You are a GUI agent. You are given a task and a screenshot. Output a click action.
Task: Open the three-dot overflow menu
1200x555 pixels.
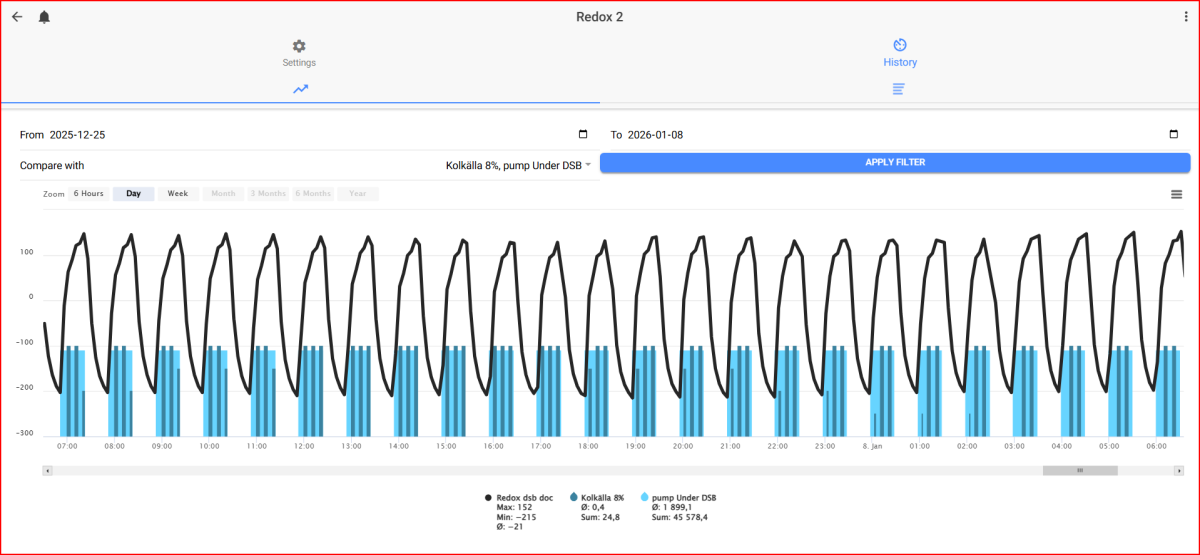coord(1186,17)
